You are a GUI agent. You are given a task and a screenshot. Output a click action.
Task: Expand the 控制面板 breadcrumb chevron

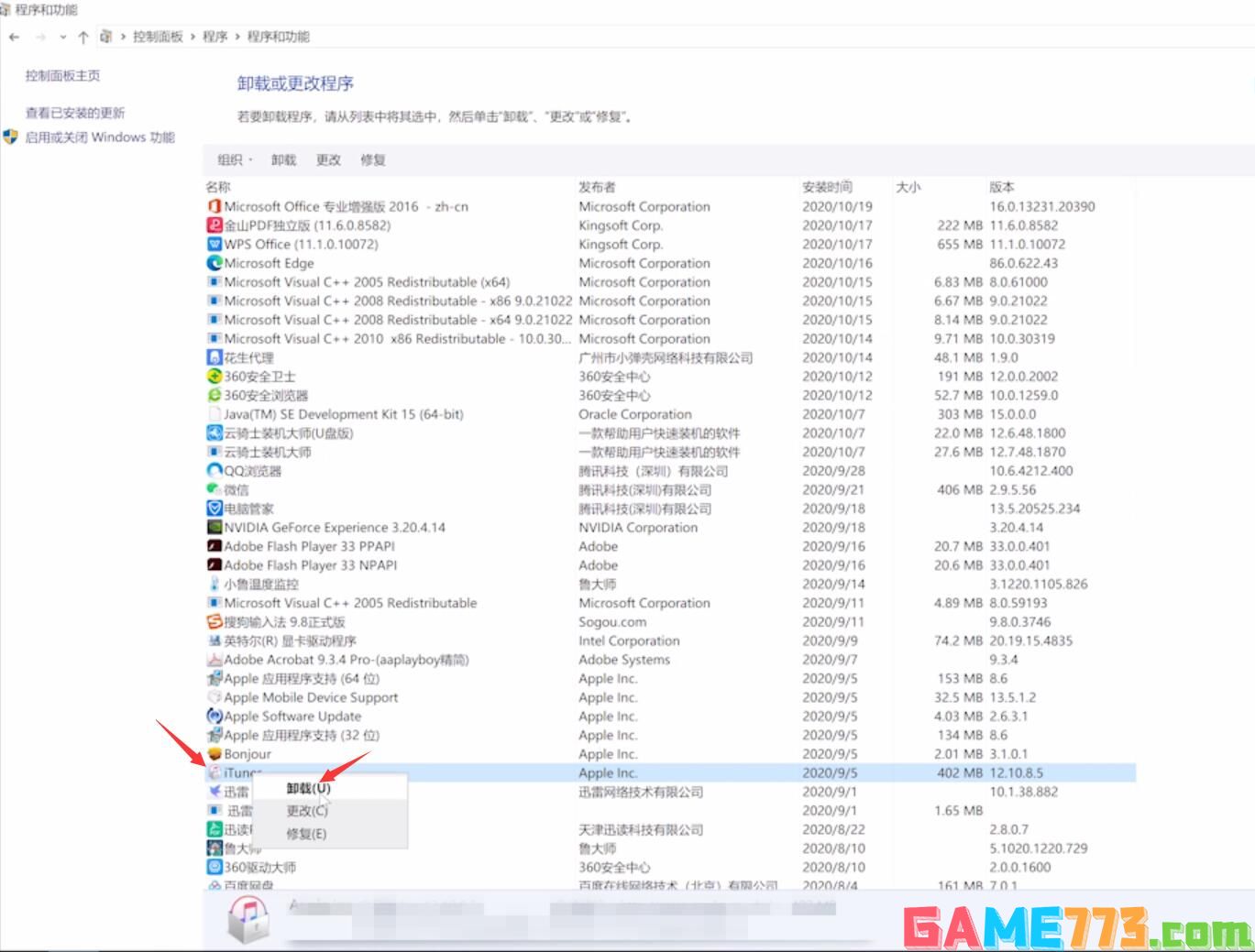click(193, 37)
